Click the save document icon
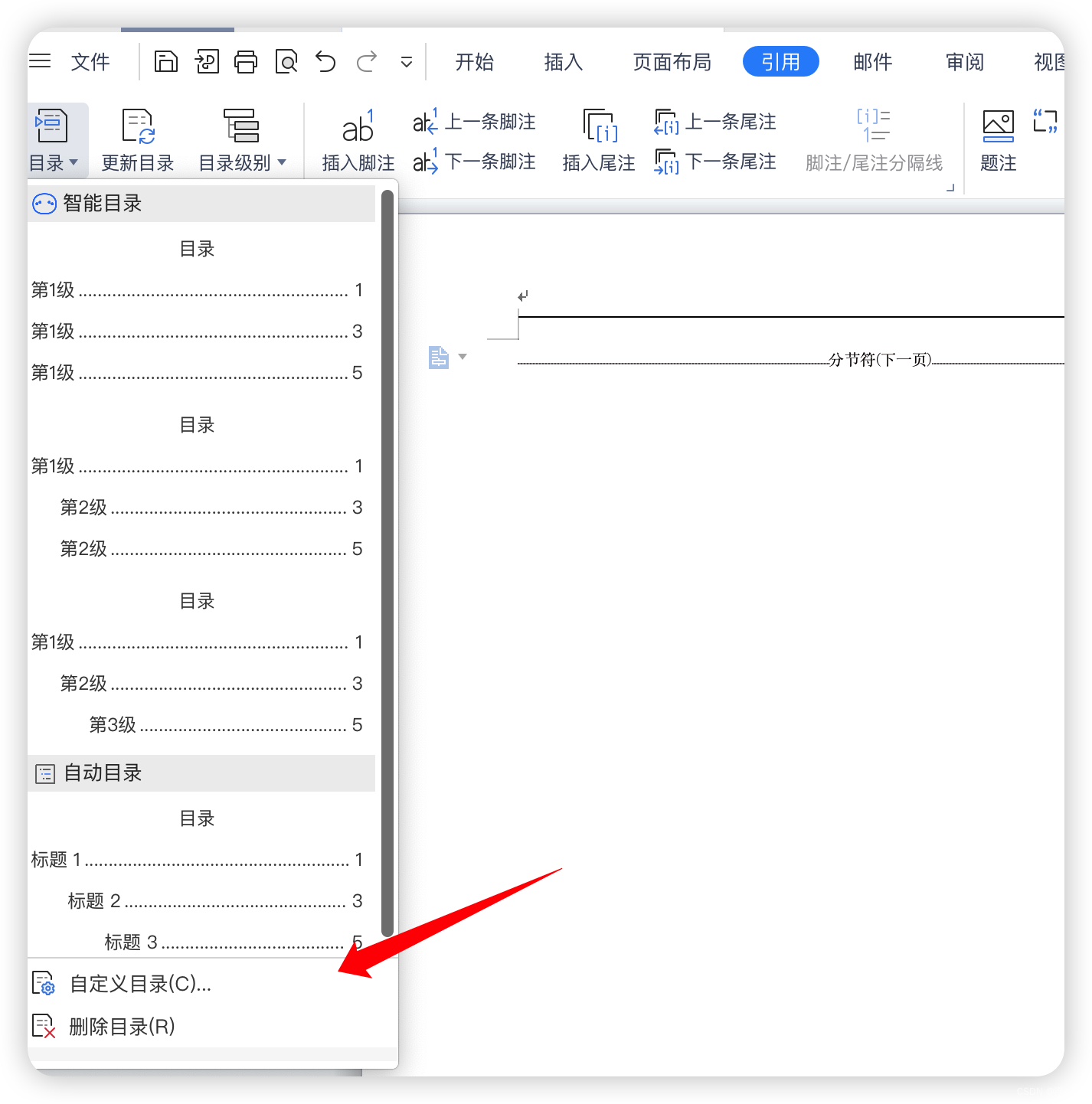Viewport: 1092px width, 1104px height. [x=166, y=61]
